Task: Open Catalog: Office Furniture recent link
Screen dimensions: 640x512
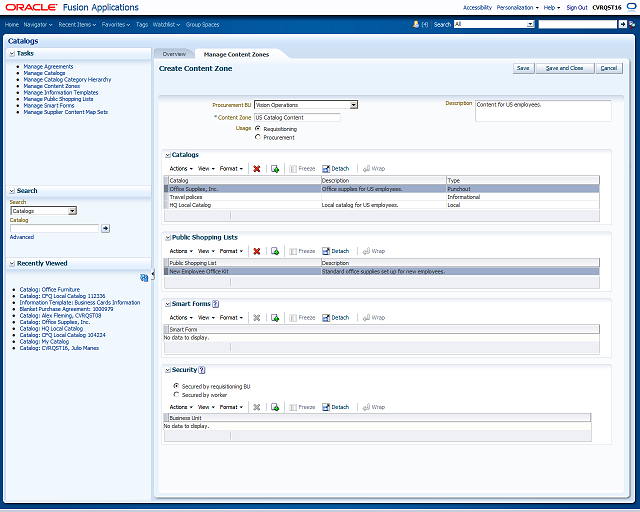Action: 49,289
